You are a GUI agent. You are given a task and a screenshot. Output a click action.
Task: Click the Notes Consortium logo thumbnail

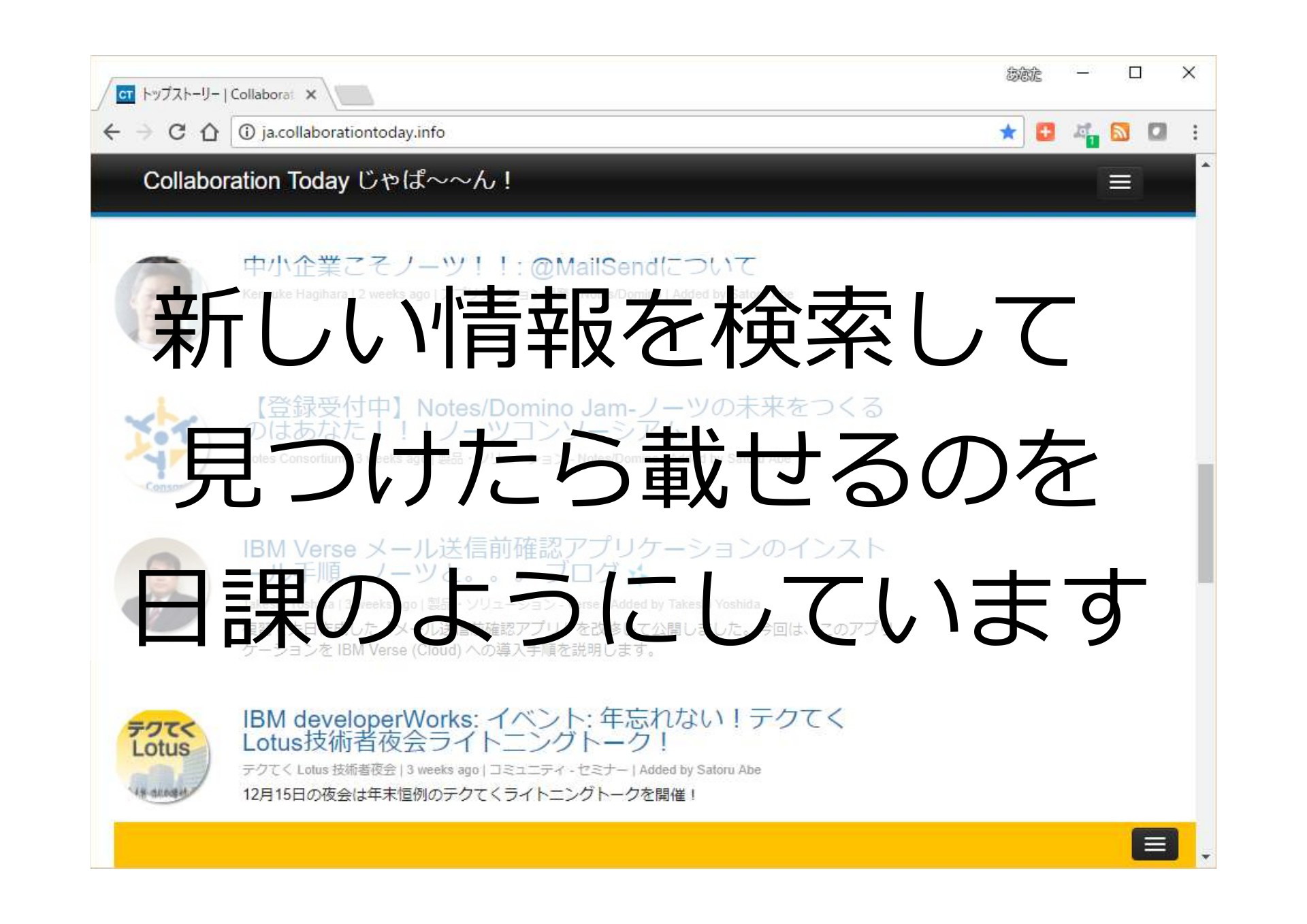[162, 444]
